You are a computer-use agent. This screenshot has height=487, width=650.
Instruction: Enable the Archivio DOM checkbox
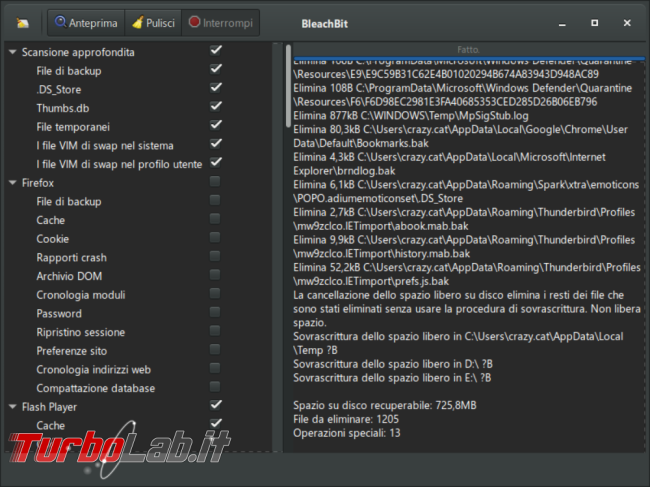(215, 275)
